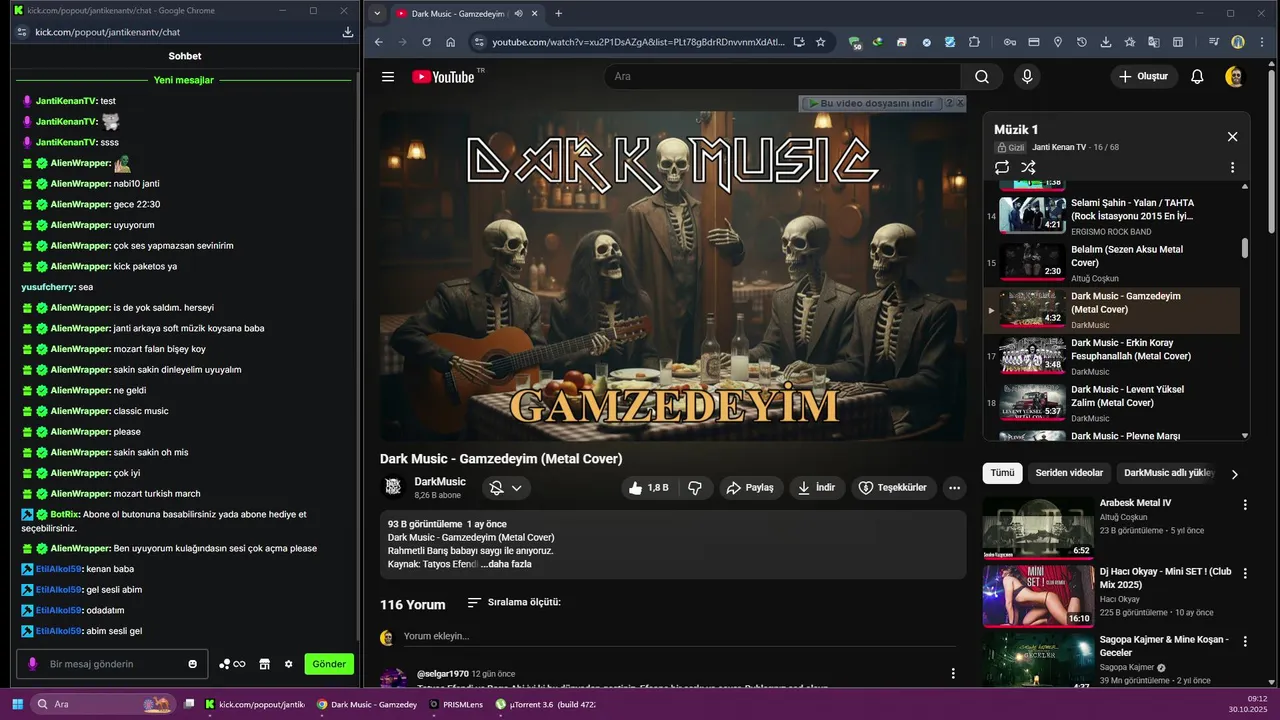Open Kick chat emoji picker

point(193,664)
